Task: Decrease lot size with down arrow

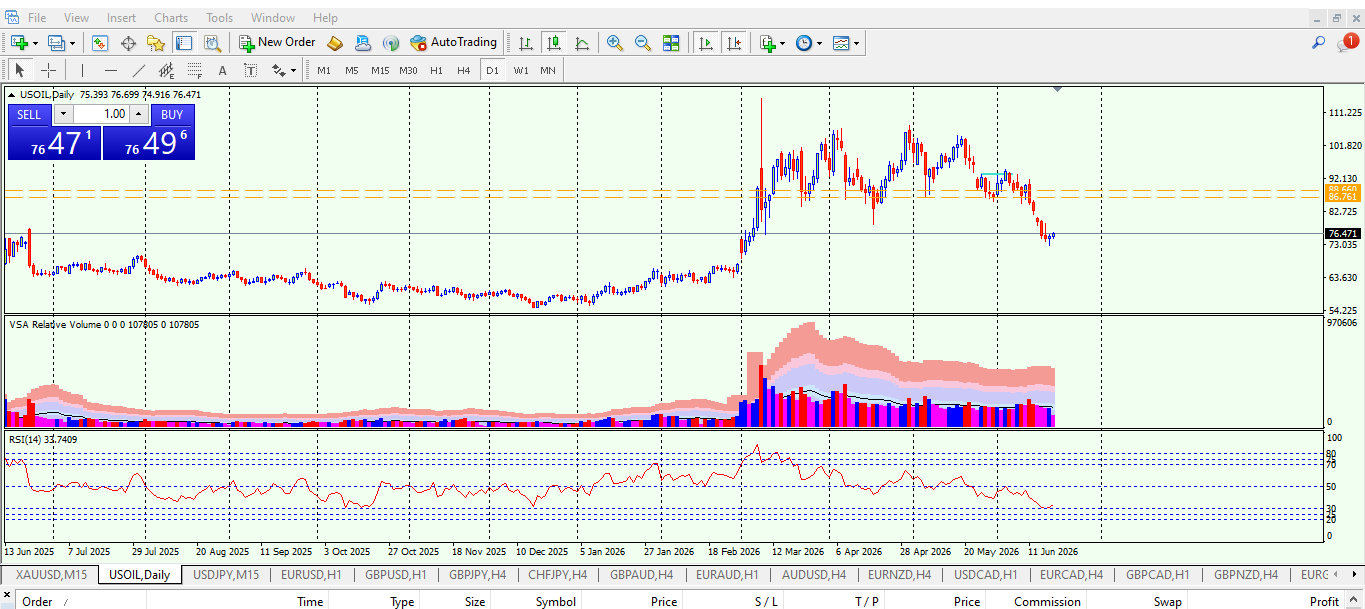Action: 63,114
